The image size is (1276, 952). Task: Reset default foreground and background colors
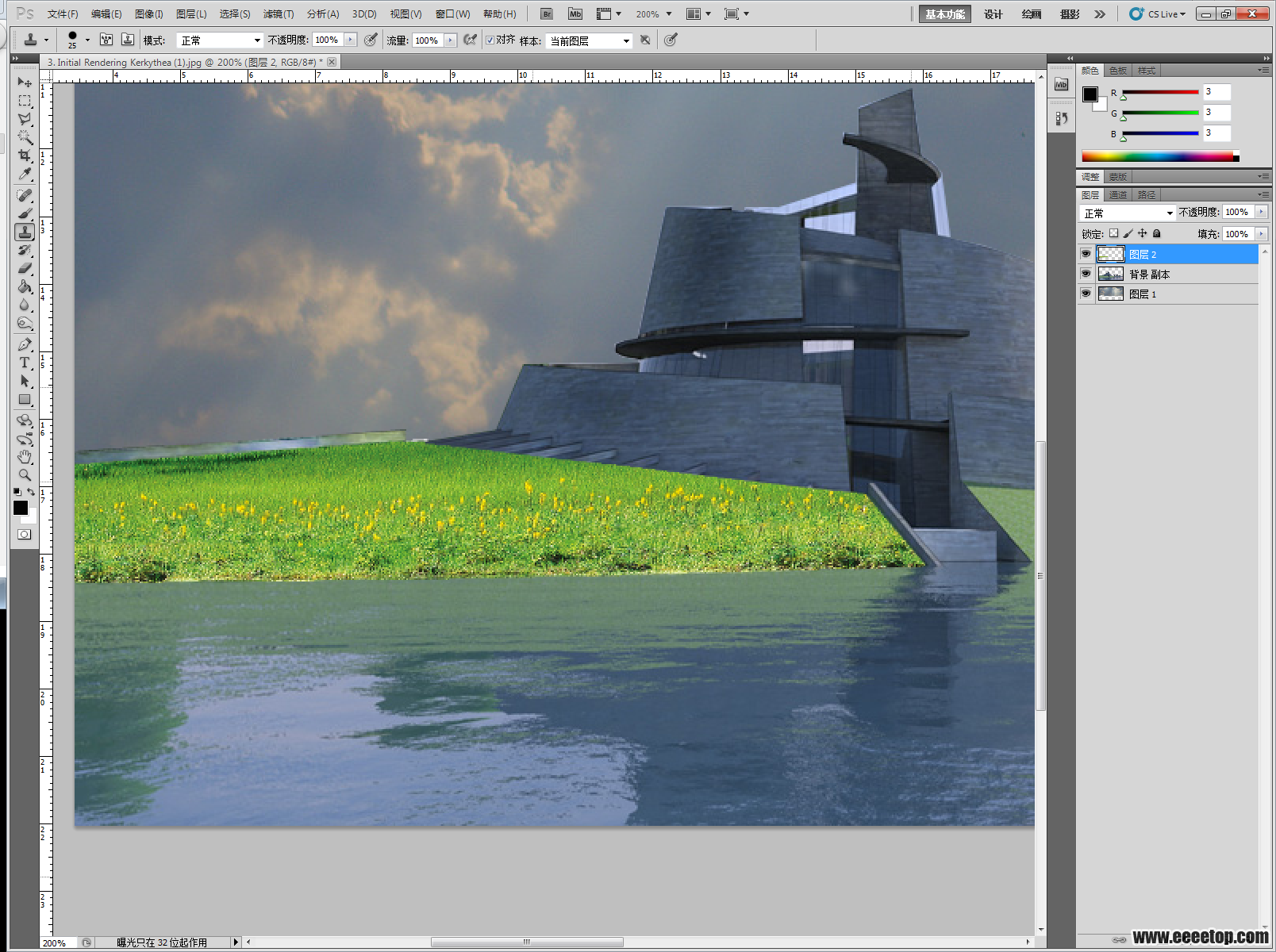pos(17,492)
